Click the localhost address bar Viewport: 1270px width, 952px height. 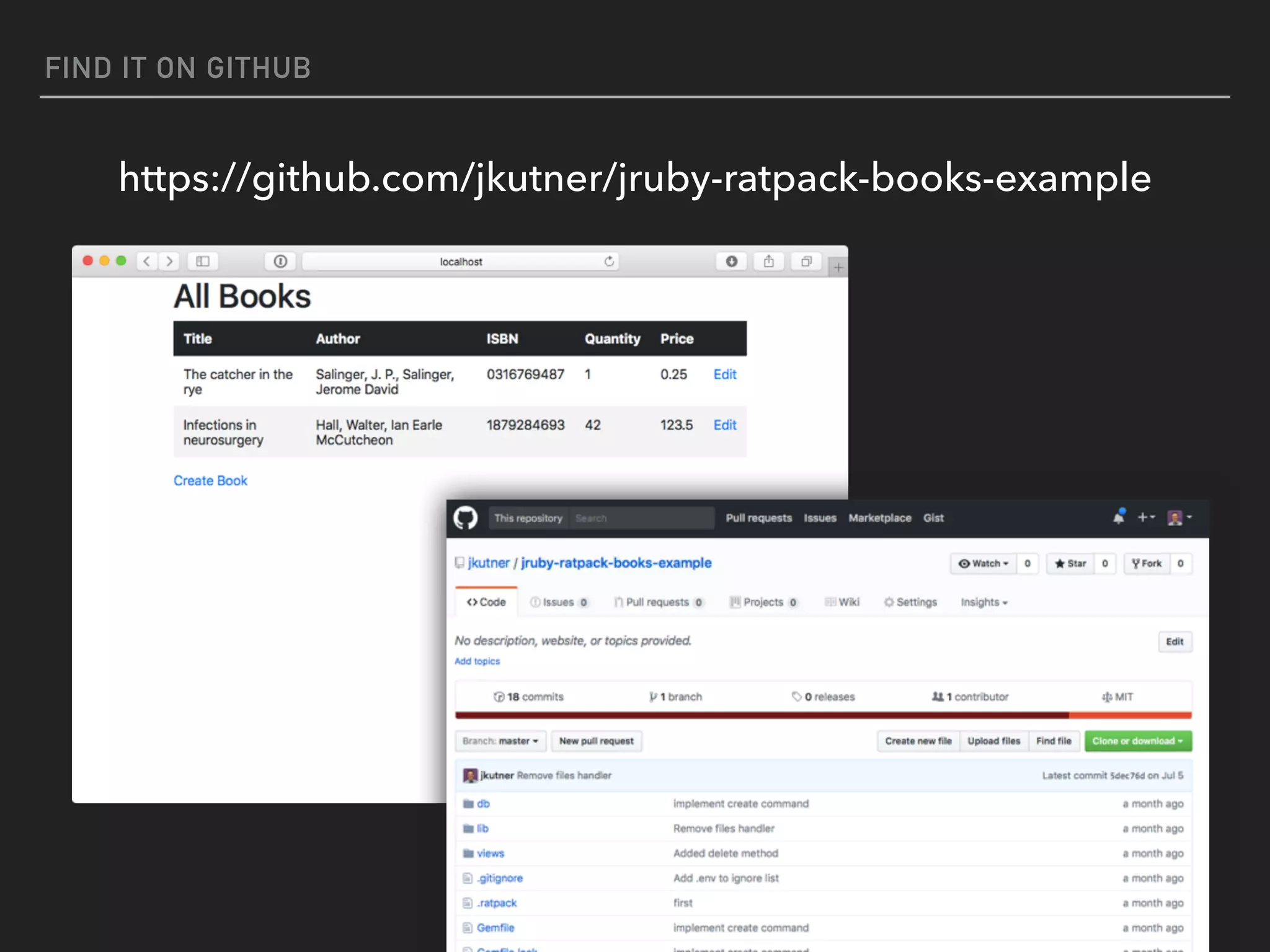(460, 261)
